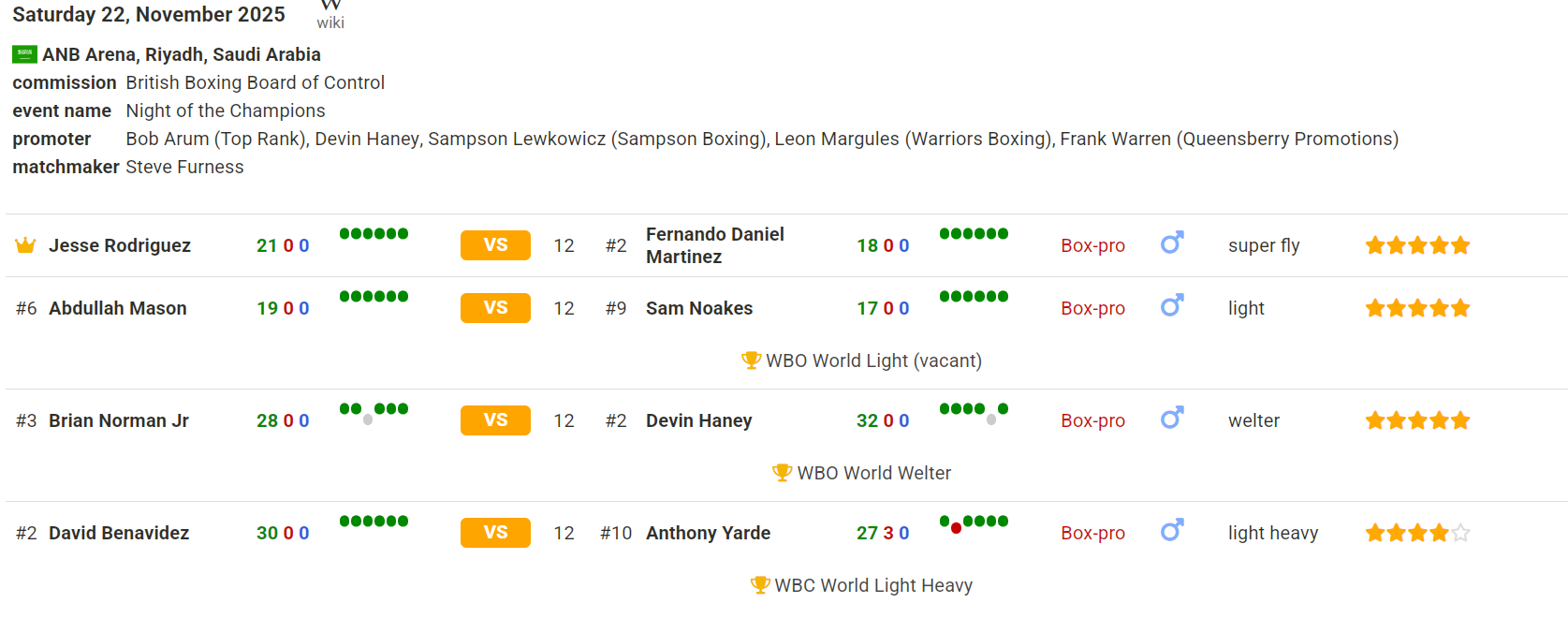Viewport: 1568px width, 618px height.
Task: Open Devin Haney's profile
Action: (x=699, y=420)
